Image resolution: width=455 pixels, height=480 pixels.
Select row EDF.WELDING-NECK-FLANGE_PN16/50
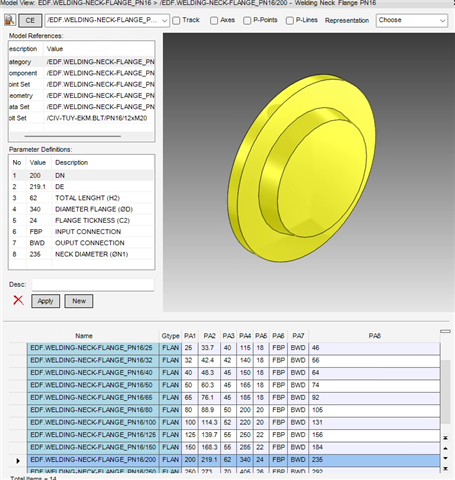233,385
